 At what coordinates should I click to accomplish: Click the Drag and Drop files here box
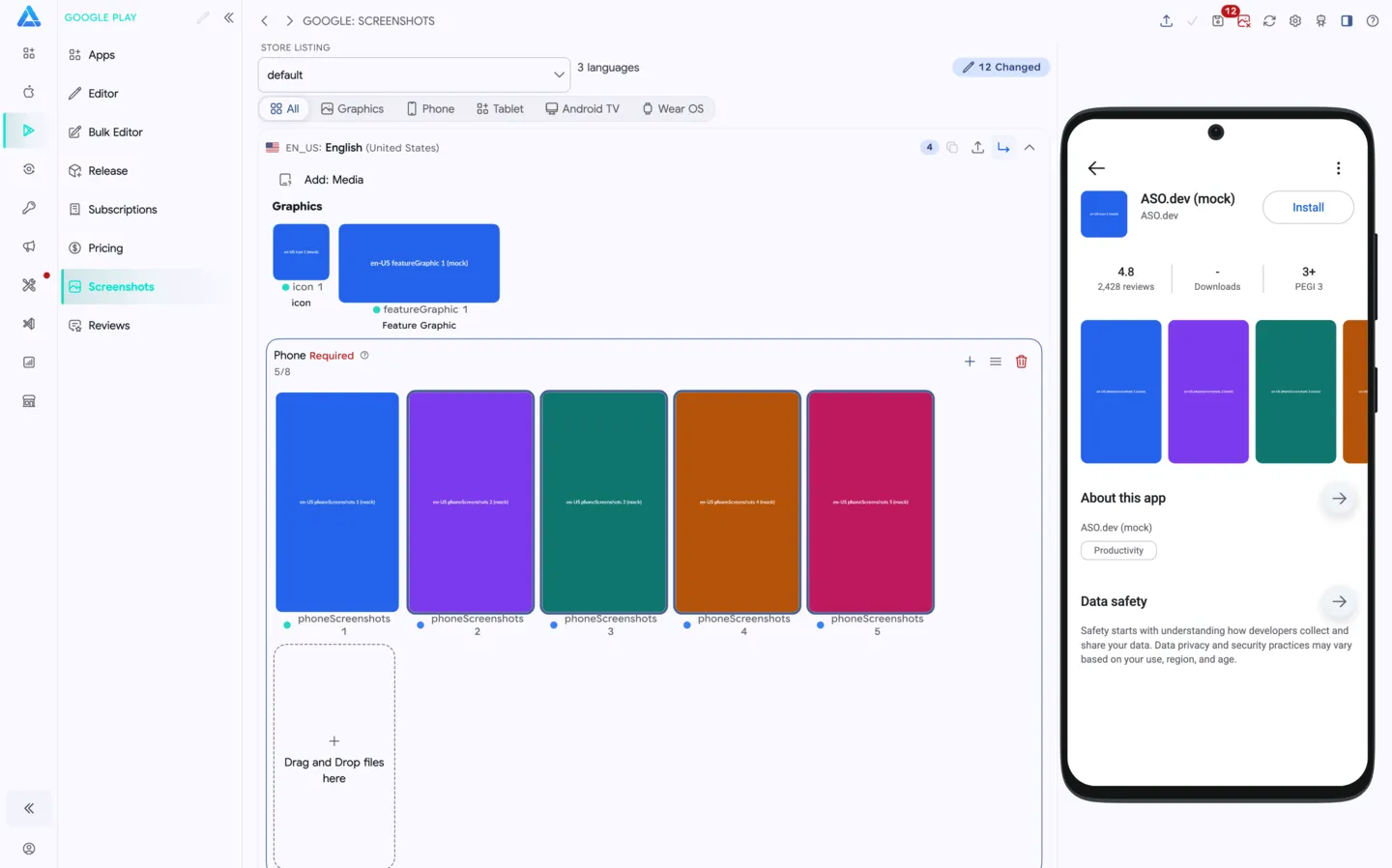(x=334, y=757)
